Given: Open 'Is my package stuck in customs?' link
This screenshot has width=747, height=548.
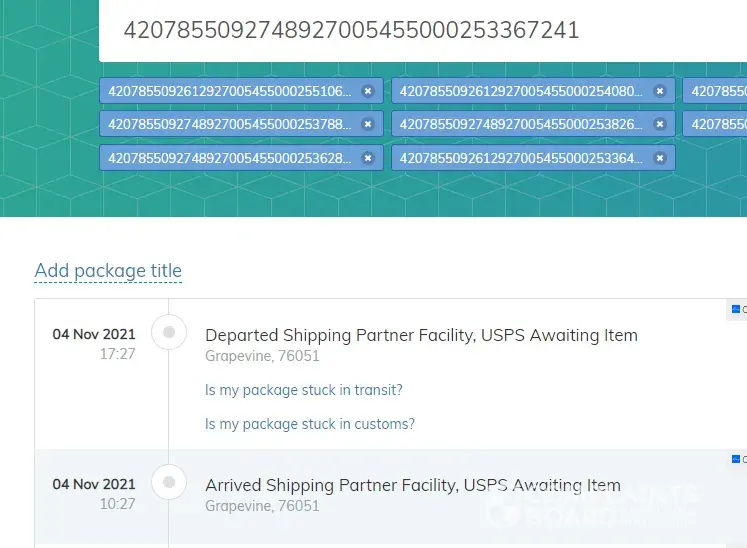Looking at the screenshot, I should coord(310,424).
